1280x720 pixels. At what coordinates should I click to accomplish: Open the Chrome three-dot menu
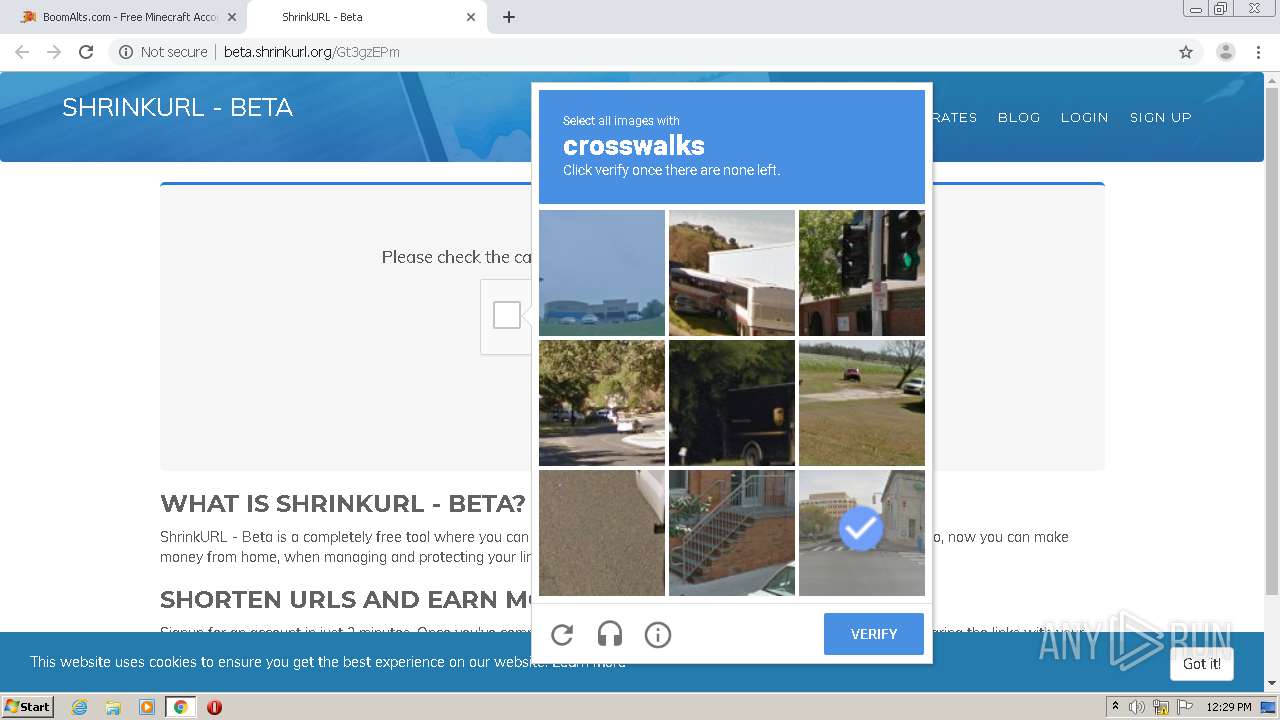pyautogui.click(x=1258, y=52)
